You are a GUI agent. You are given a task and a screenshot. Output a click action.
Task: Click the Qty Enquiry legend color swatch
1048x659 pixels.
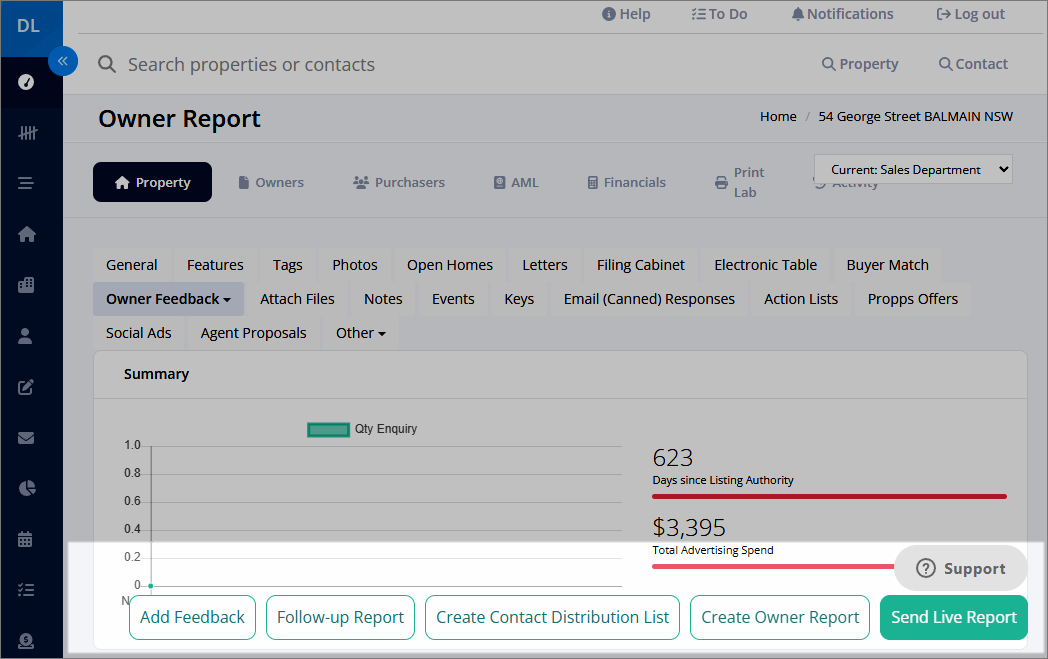[327, 428]
